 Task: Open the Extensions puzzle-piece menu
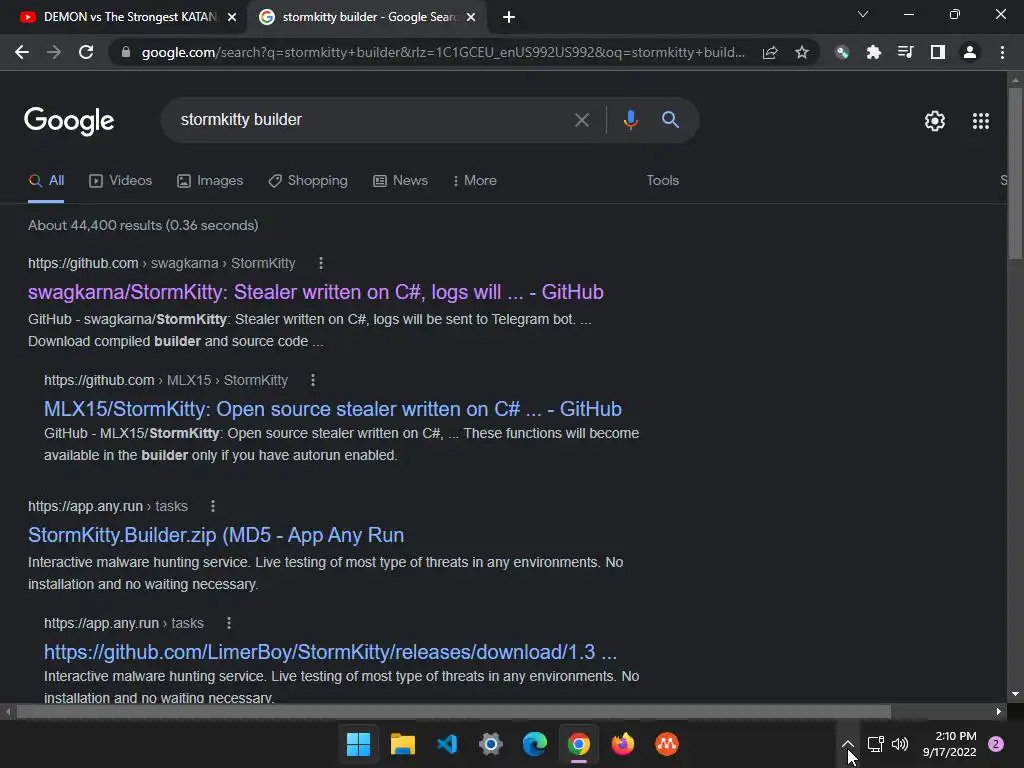[x=873, y=52]
